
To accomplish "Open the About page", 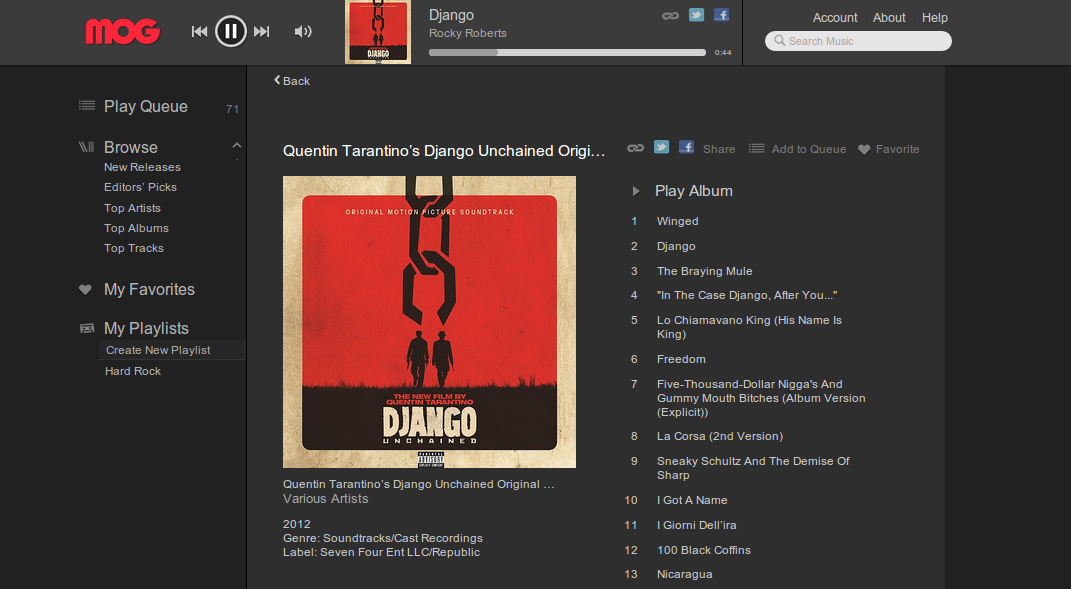I will (889, 18).
